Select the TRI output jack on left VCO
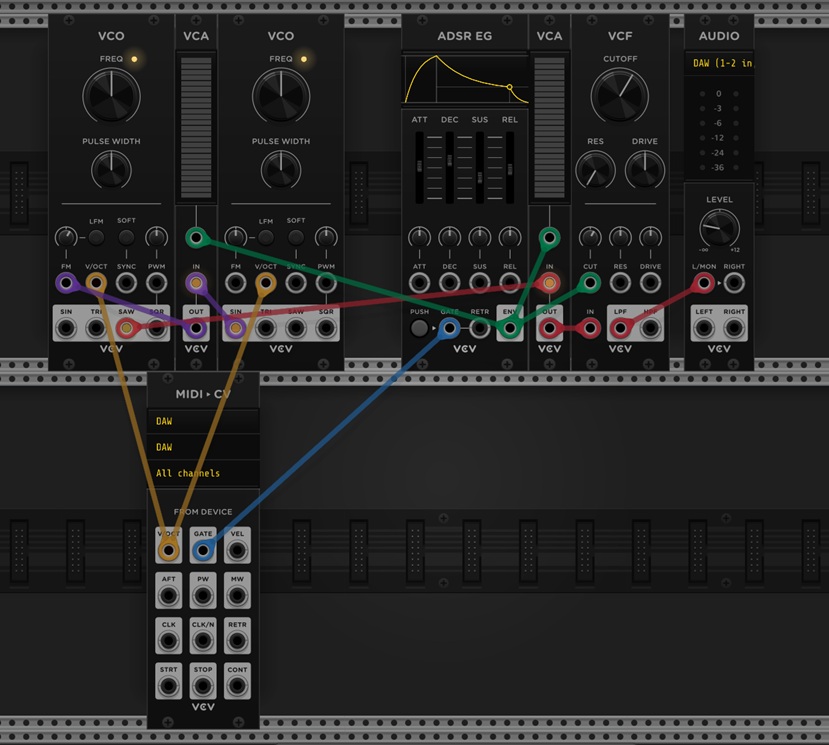Viewport: 829px width, 745px height. [96, 328]
